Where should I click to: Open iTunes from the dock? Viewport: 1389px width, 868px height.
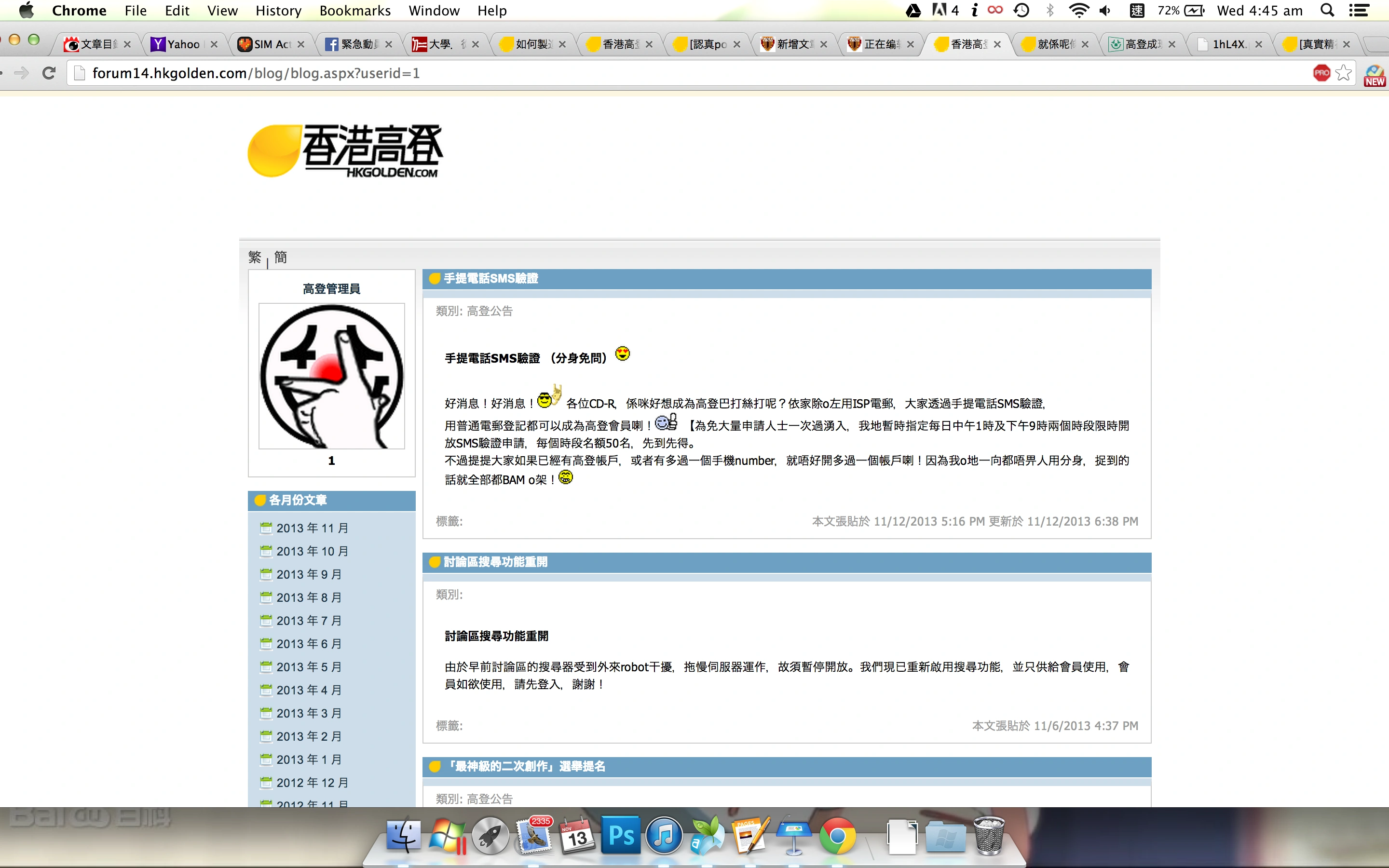coord(664,835)
